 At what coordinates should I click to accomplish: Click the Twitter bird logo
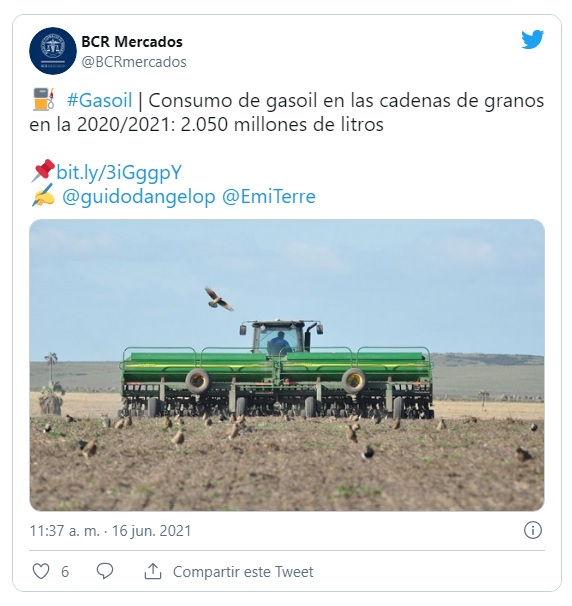pyautogui.click(x=532, y=39)
